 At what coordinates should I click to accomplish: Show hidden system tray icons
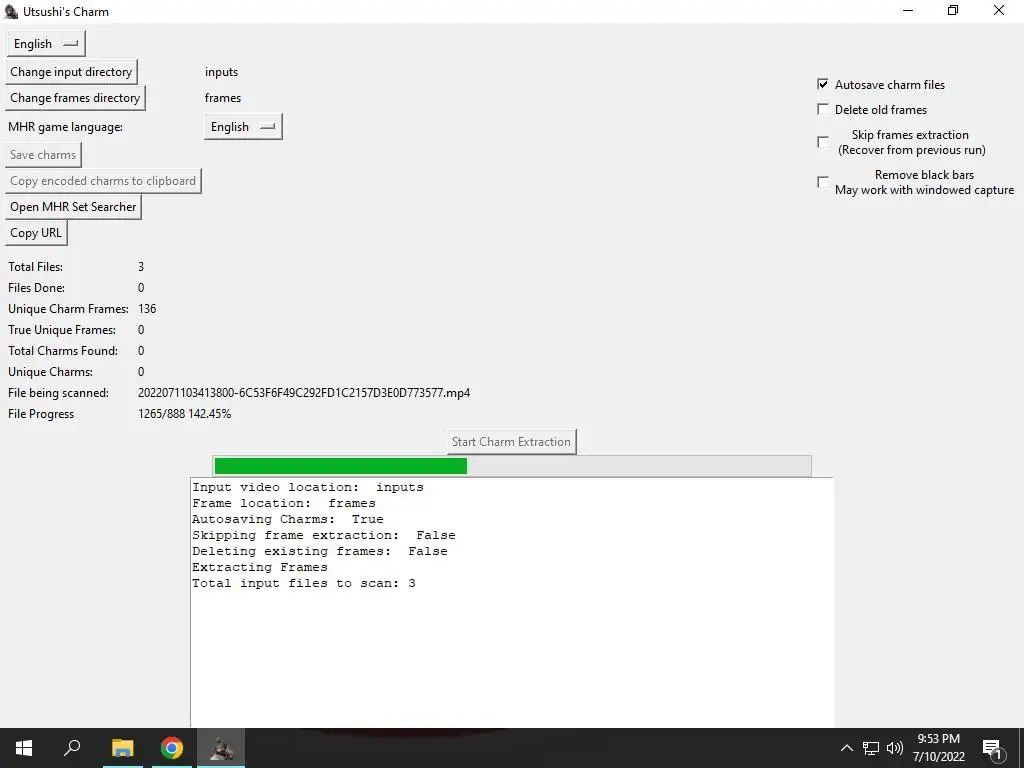[x=846, y=748]
